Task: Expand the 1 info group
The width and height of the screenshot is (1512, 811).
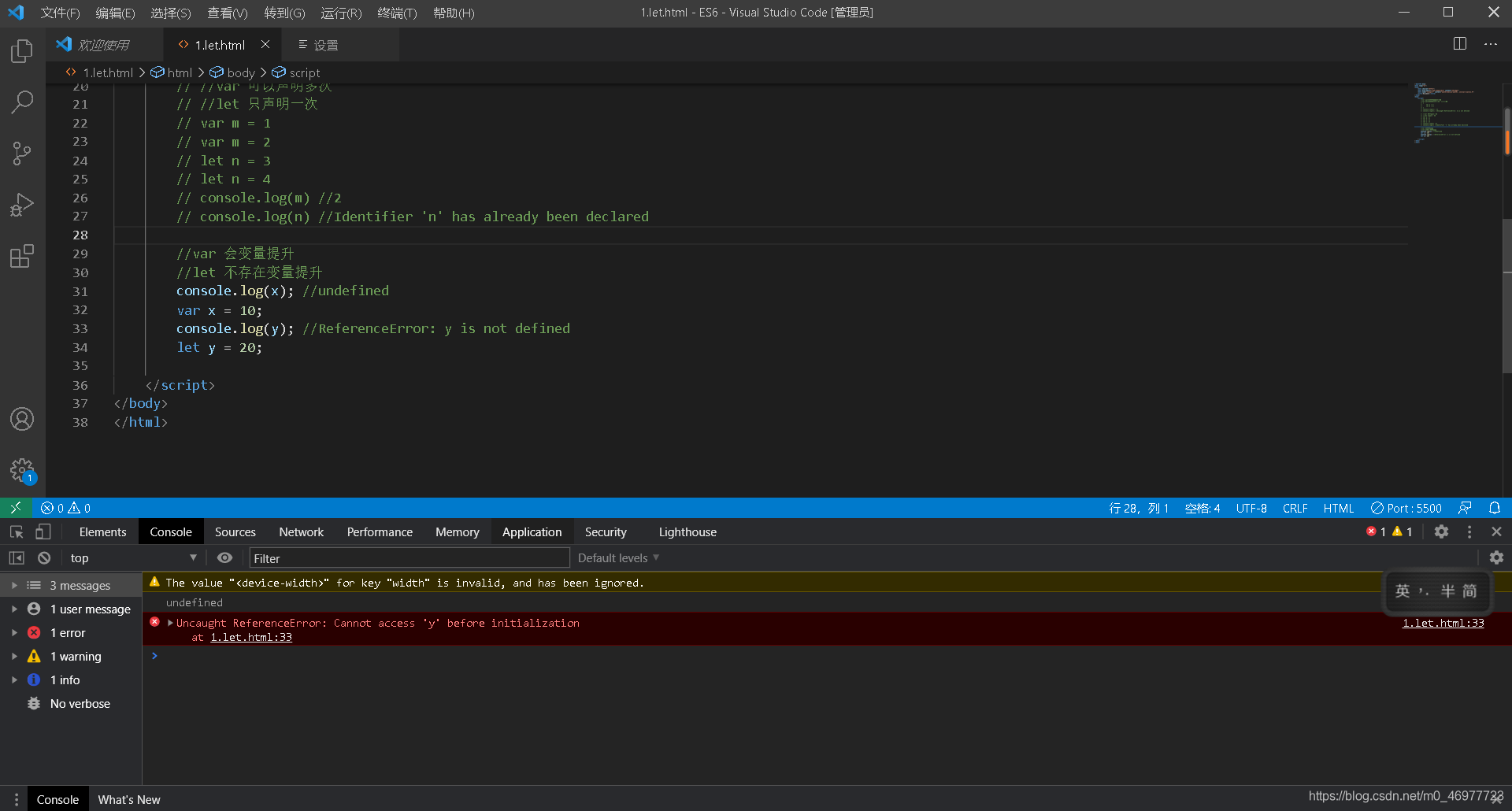Action: 14,680
